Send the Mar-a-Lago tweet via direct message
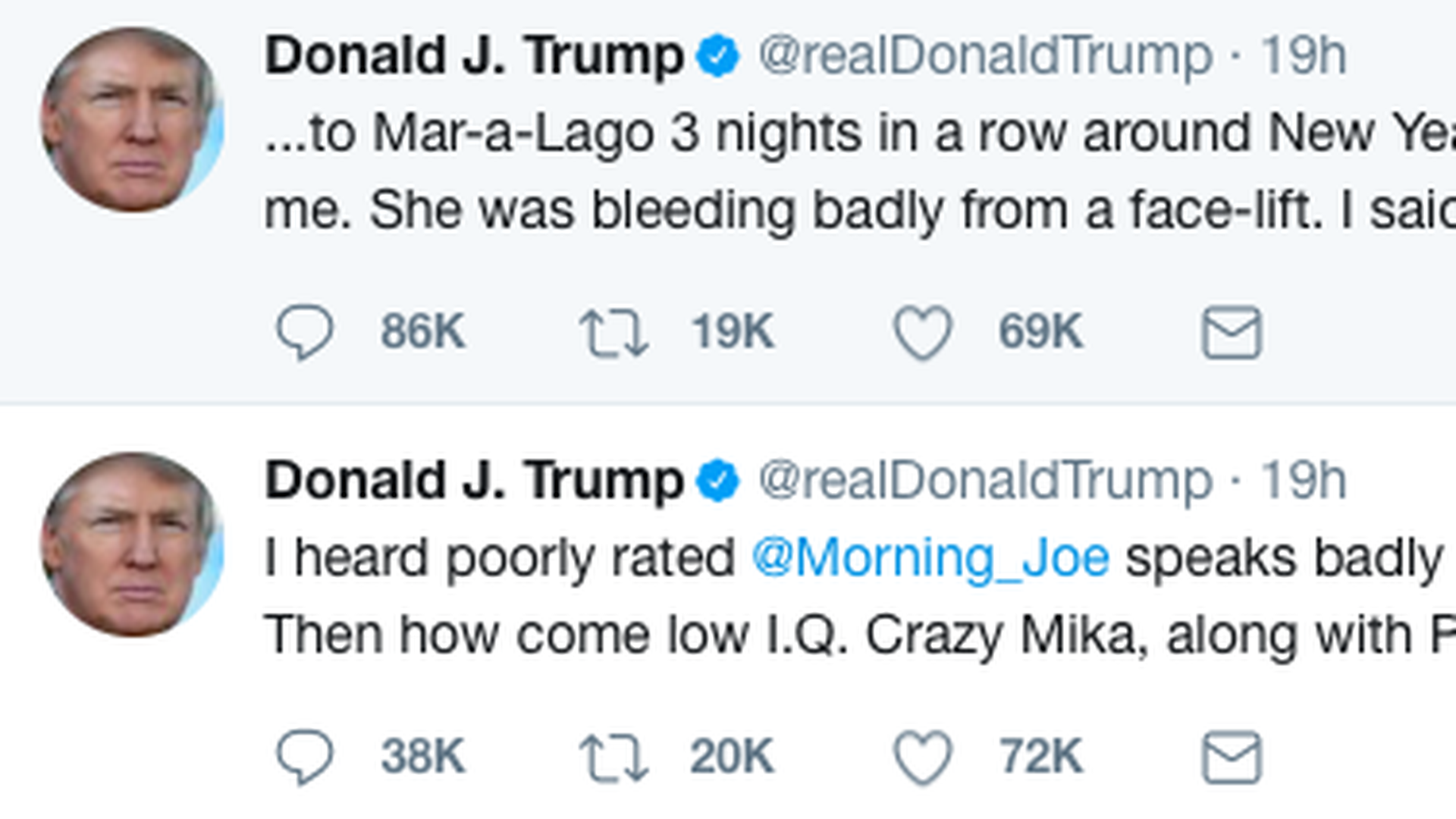Viewport: 1456px width, 819px height. point(1232,332)
